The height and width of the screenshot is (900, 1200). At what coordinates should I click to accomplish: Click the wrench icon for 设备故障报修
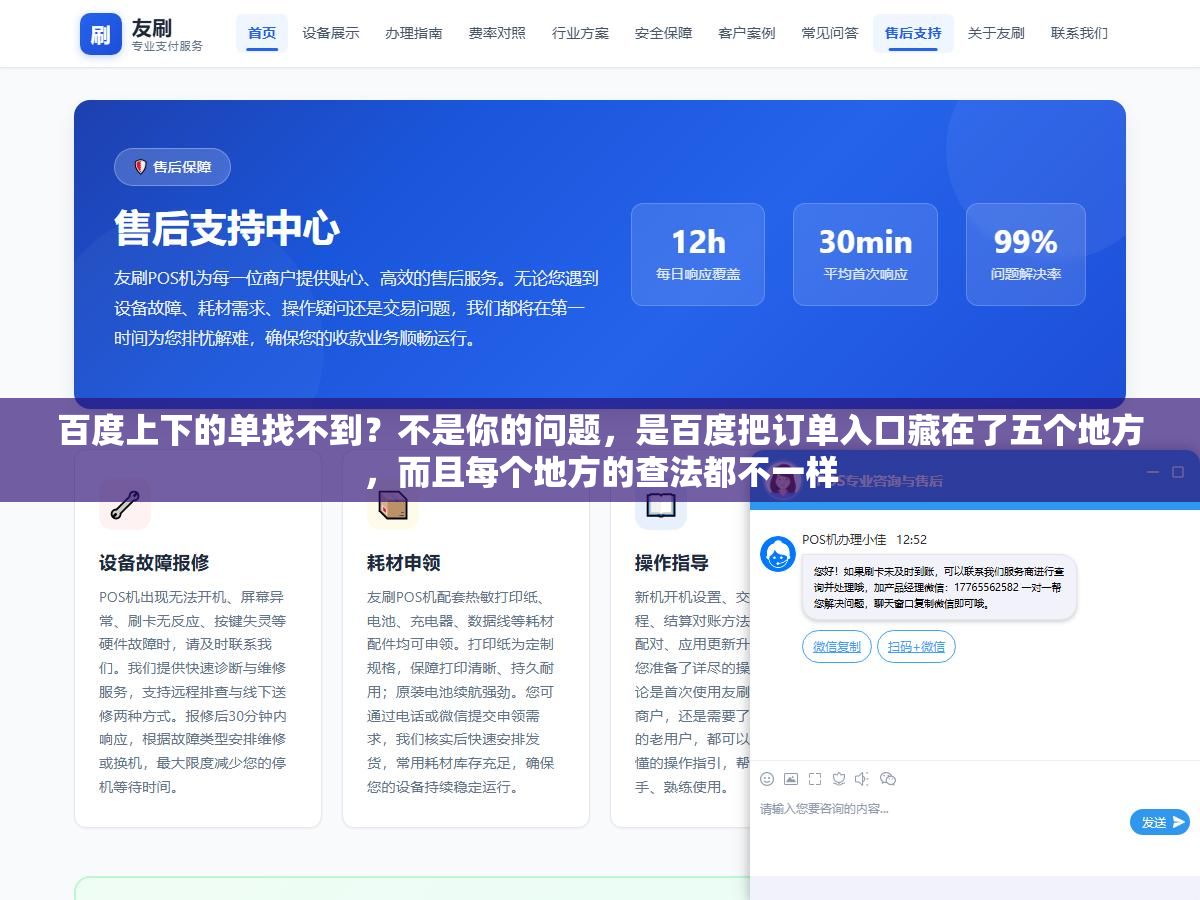pyautogui.click(x=125, y=505)
